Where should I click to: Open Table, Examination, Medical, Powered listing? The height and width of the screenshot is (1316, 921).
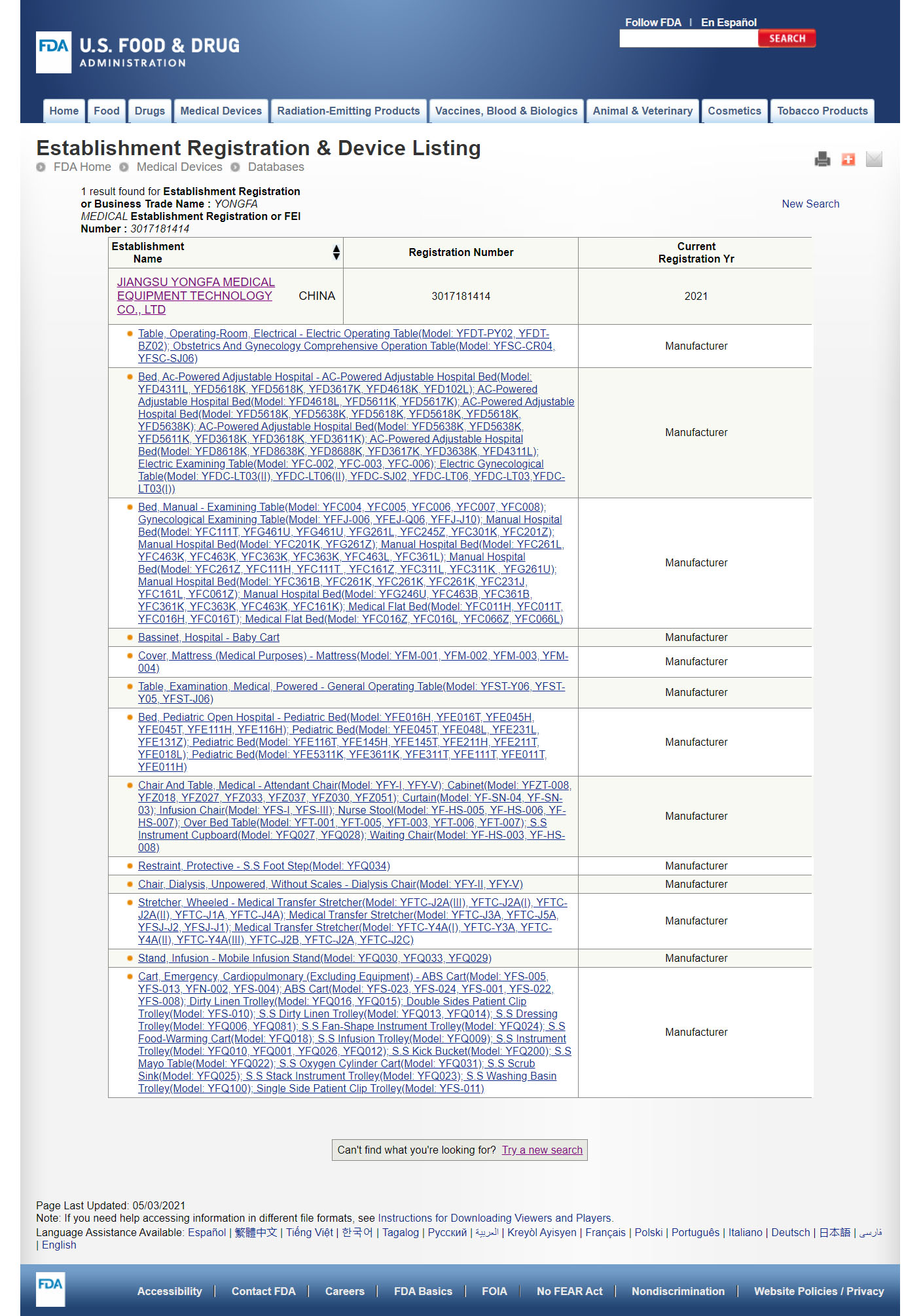352,692
